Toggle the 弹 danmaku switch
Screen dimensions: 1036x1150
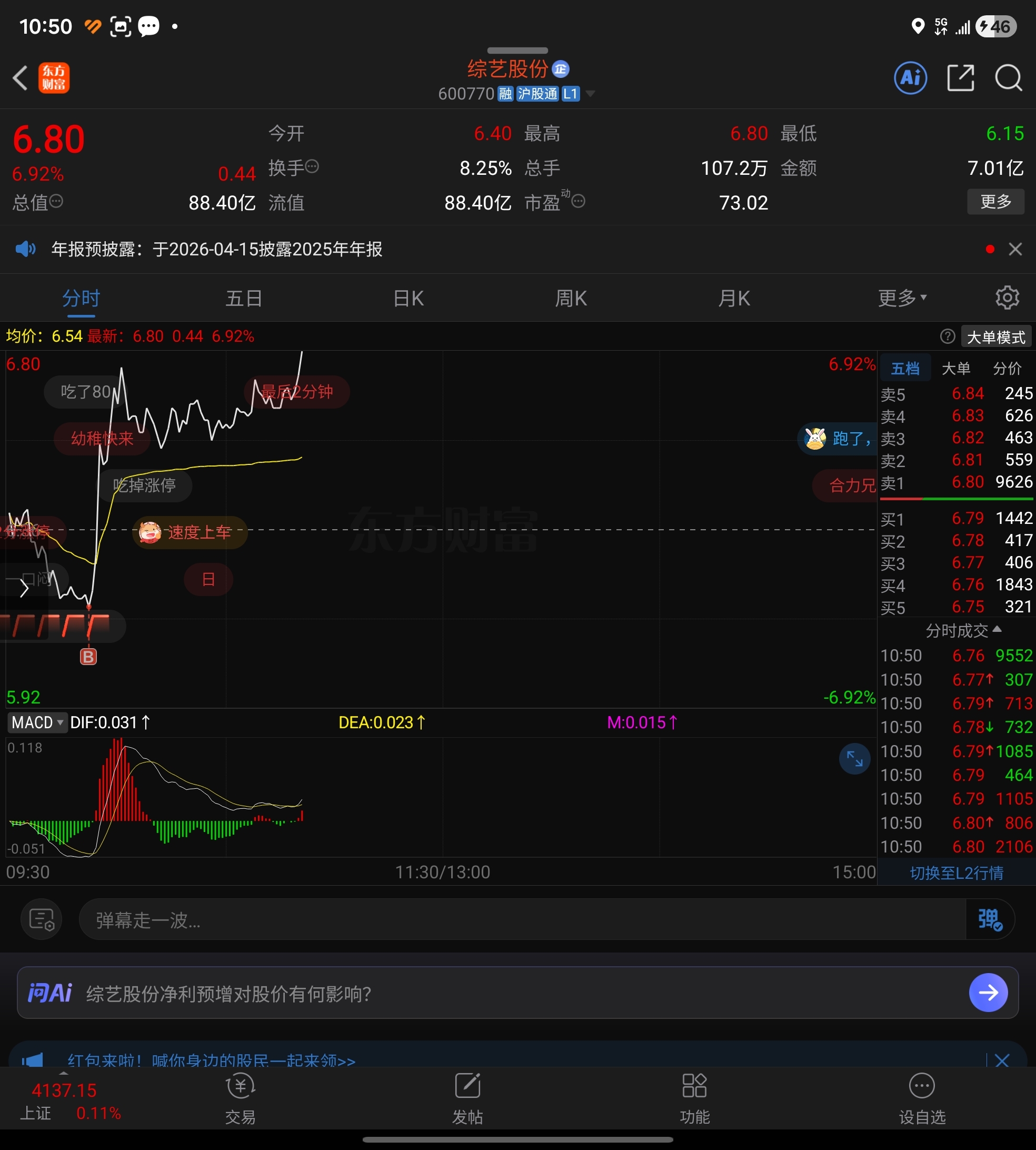tap(989, 919)
